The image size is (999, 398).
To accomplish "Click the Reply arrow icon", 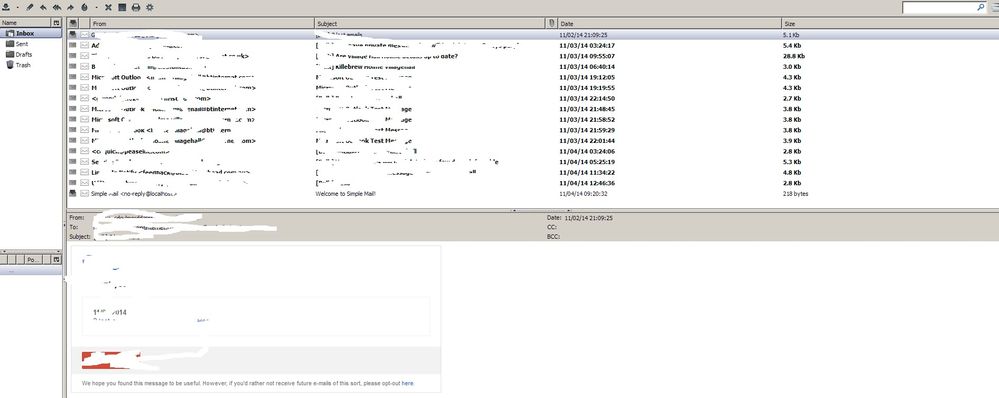I will pyautogui.click(x=43, y=7).
